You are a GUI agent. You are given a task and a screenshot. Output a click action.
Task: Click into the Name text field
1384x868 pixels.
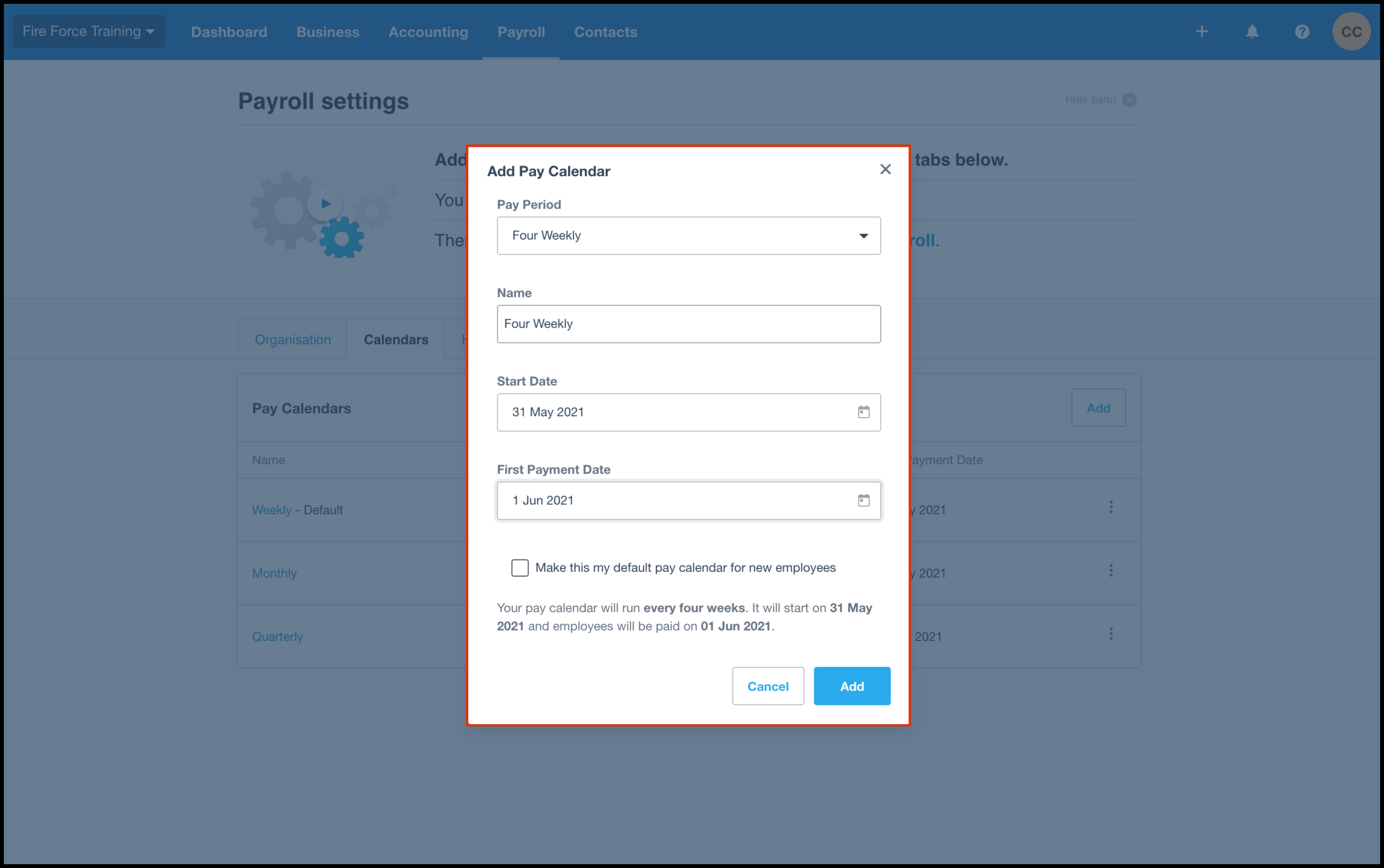click(x=688, y=325)
